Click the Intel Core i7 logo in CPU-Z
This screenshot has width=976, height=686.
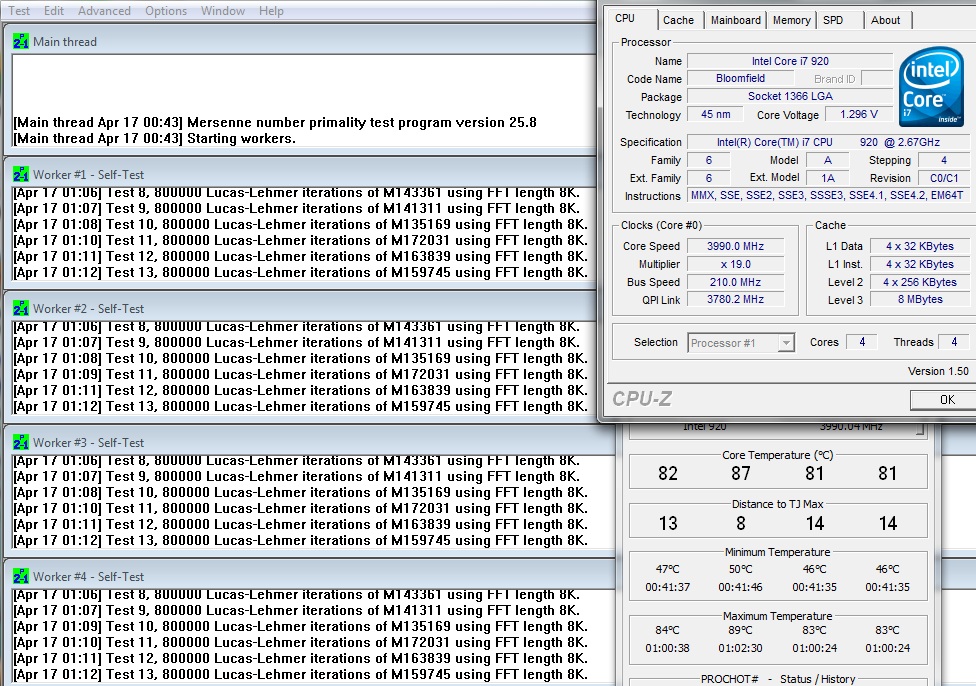click(931, 87)
